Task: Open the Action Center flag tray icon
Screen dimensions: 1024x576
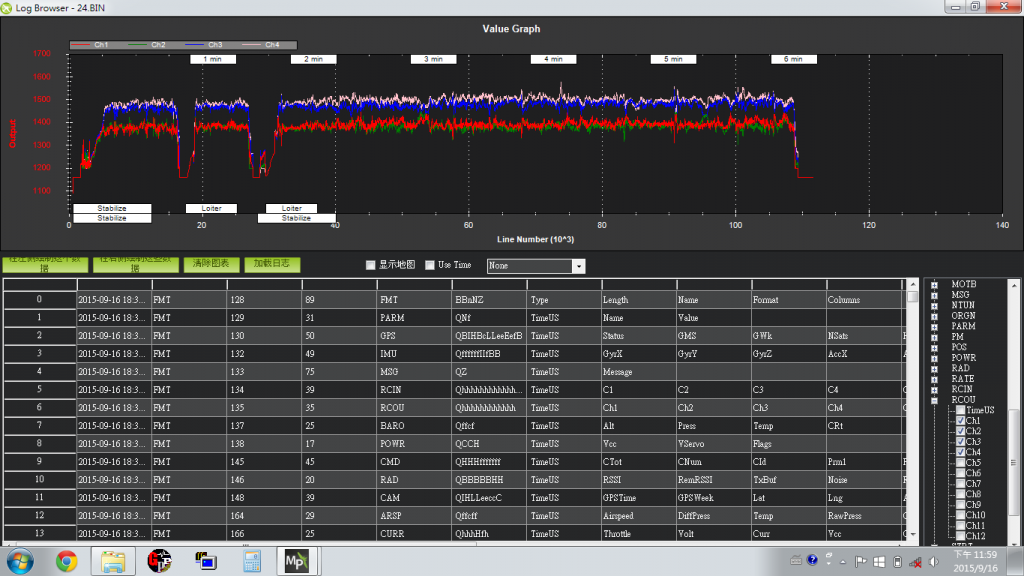Action: (x=860, y=562)
